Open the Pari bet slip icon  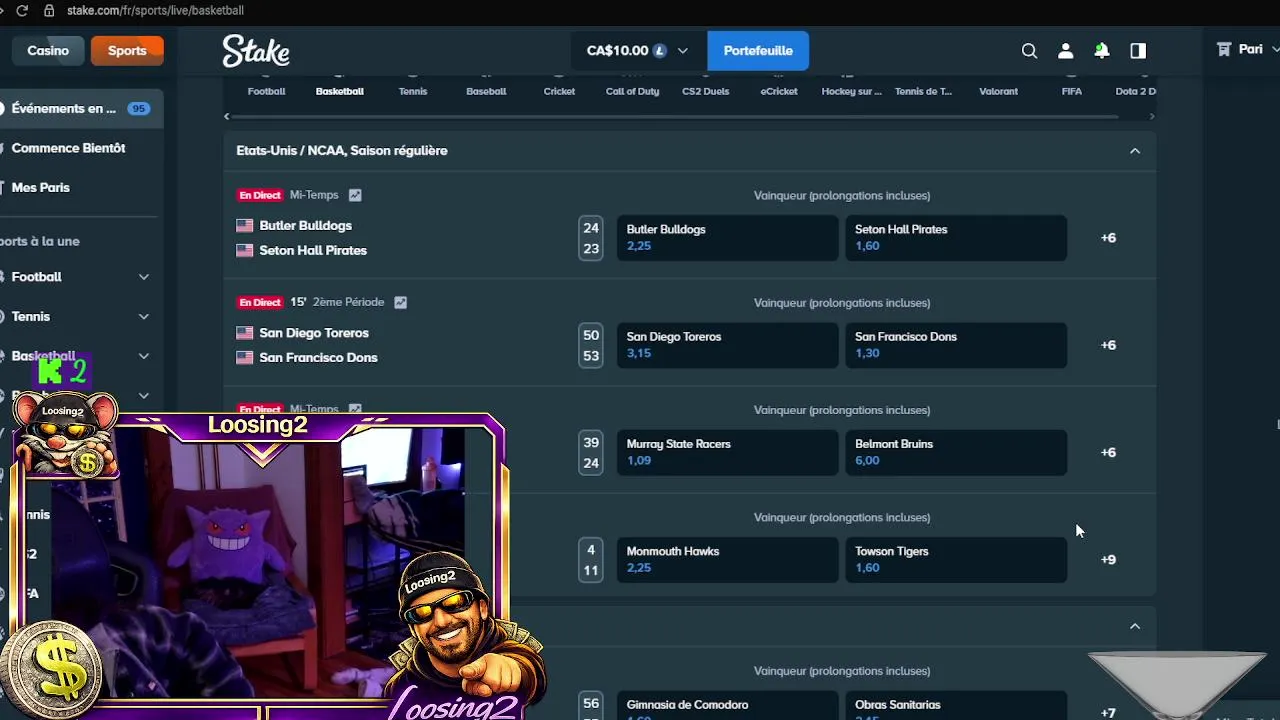pyautogui.click(x=1223, y=49)
